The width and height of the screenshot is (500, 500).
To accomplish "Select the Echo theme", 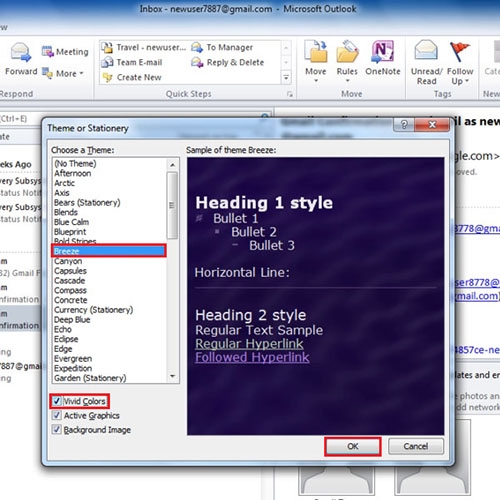I will click(63, 329).
